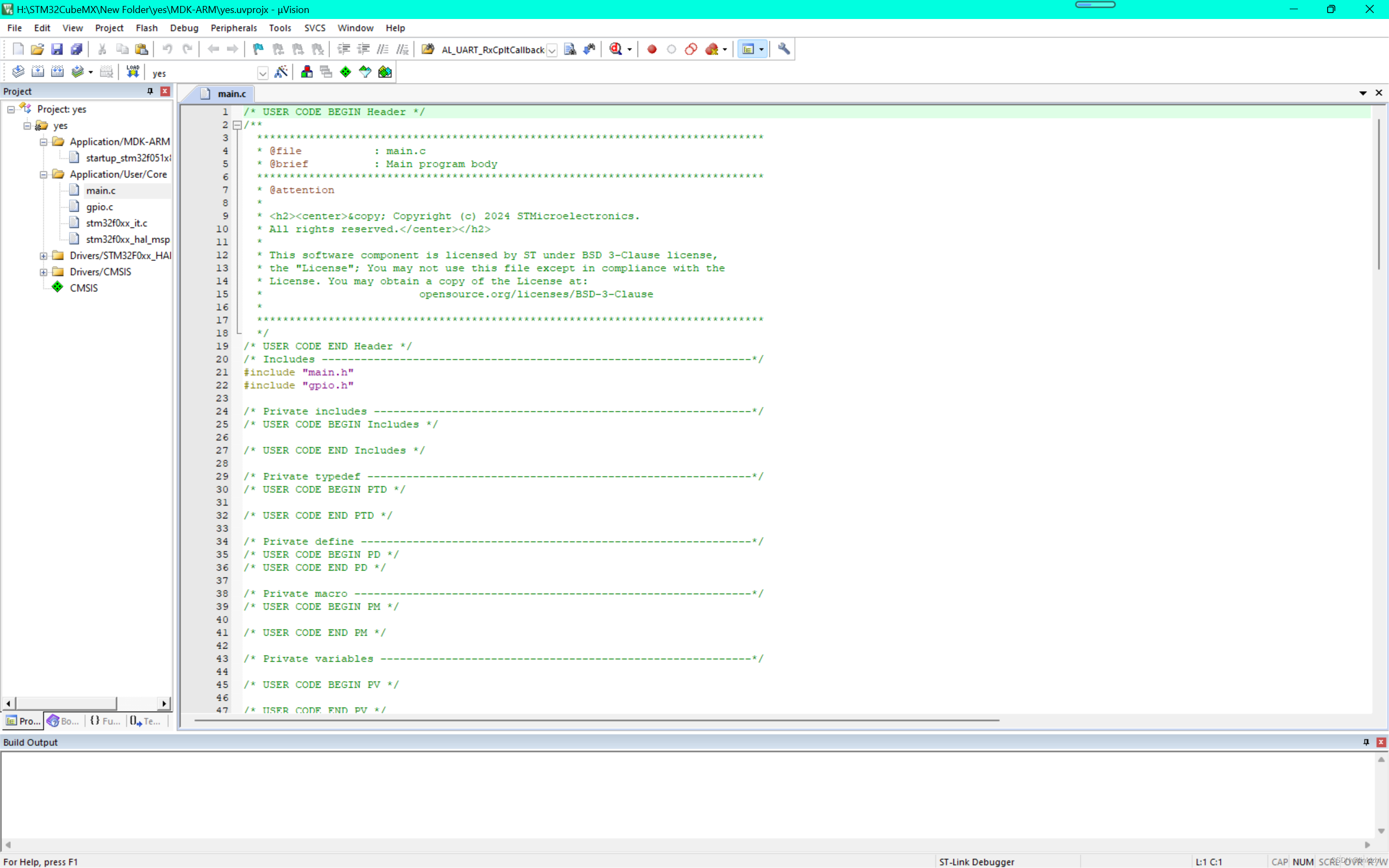Launch the Pack Installer icon
1389x868 pixels.
pos(385,72)
